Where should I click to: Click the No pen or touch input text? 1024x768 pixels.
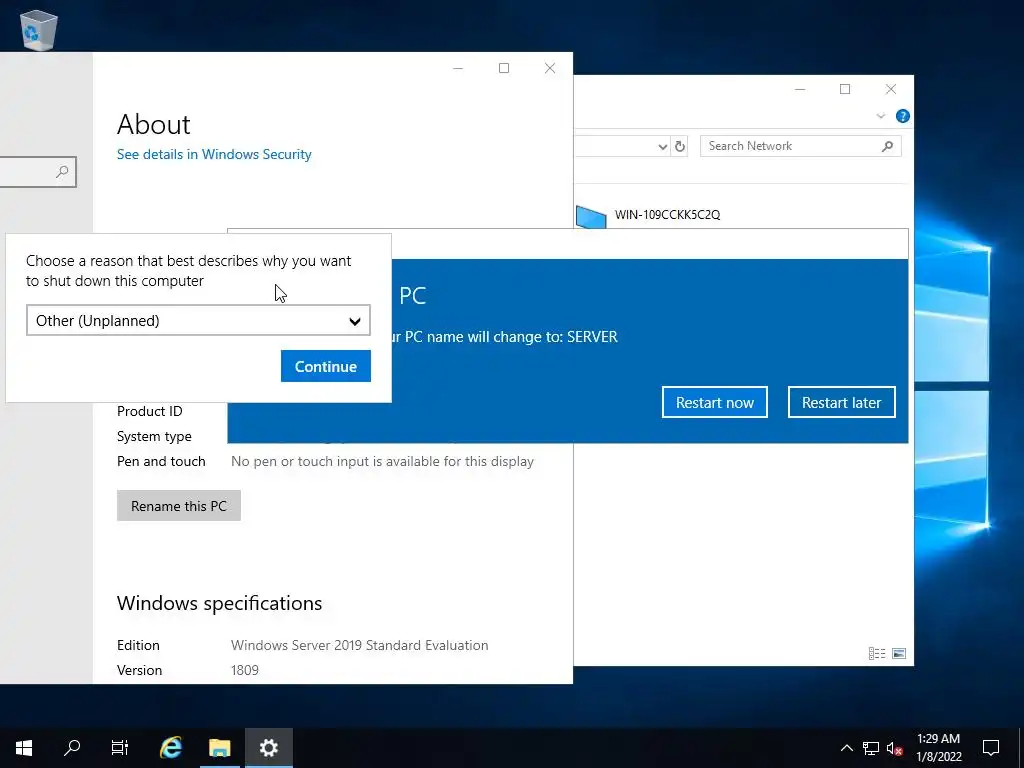[382, 461]
